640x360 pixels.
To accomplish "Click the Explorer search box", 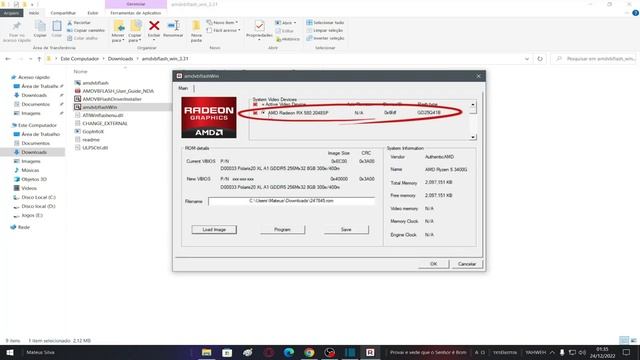I will [x=593, y=59].
